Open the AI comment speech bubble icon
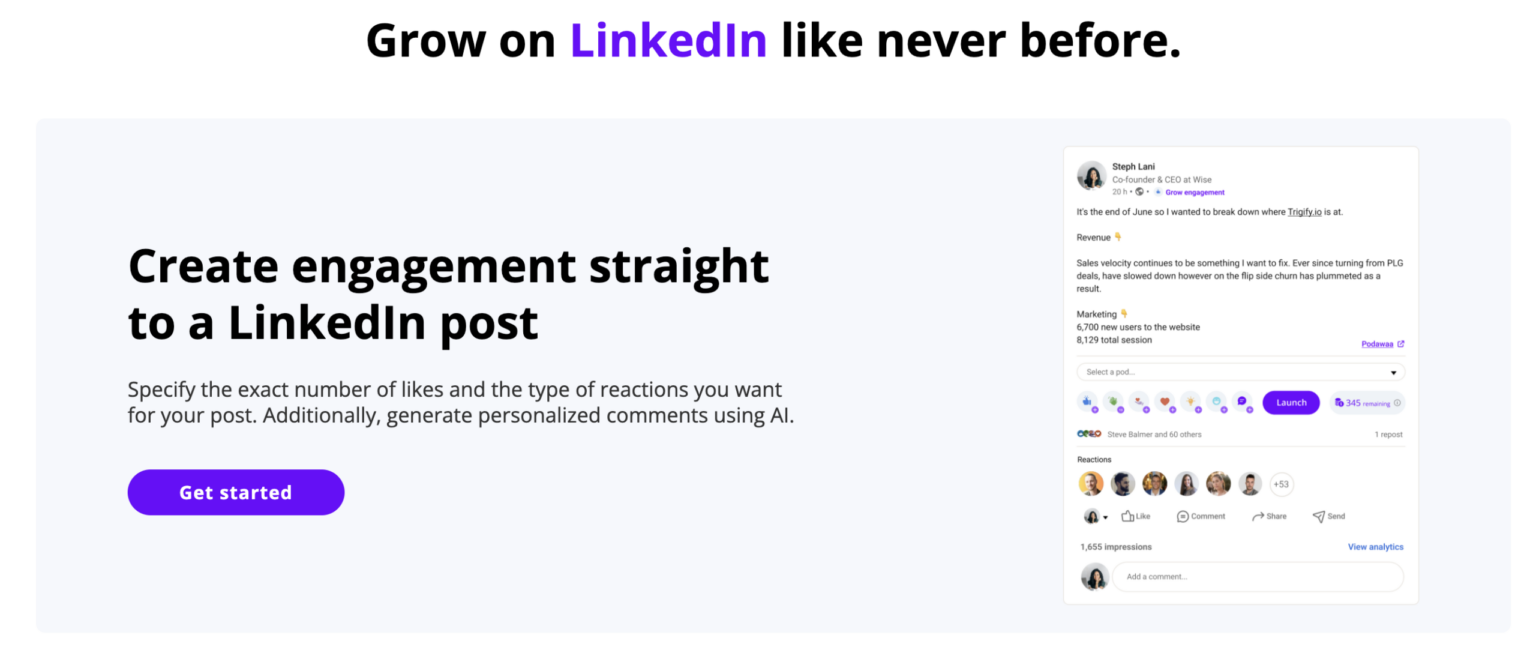The height and width of the screenshot is (659, 1536). 1241,401
